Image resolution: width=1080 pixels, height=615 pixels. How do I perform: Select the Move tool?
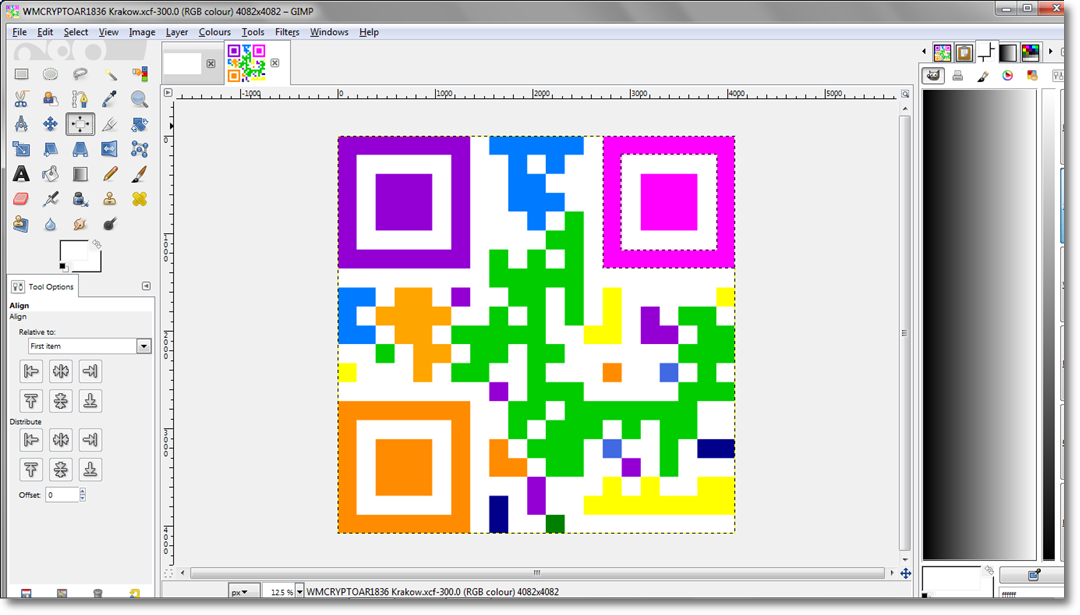50,124
